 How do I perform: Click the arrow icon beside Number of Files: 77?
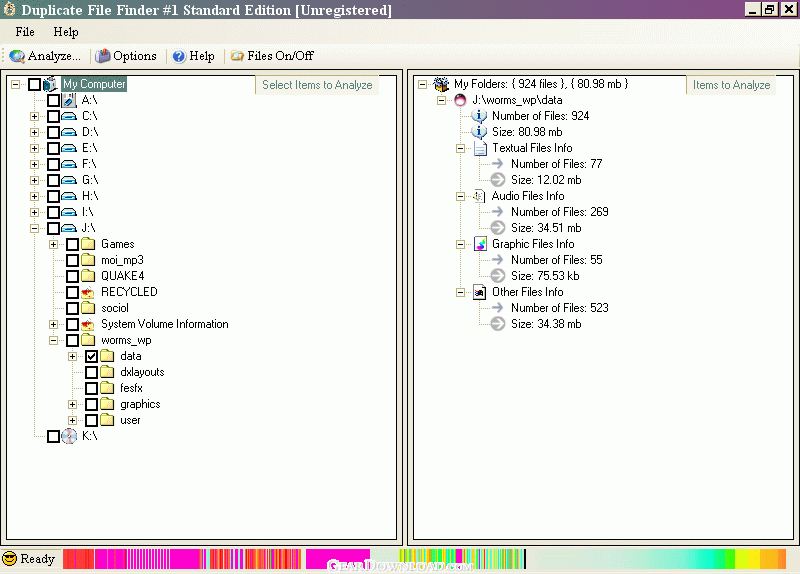497,164
